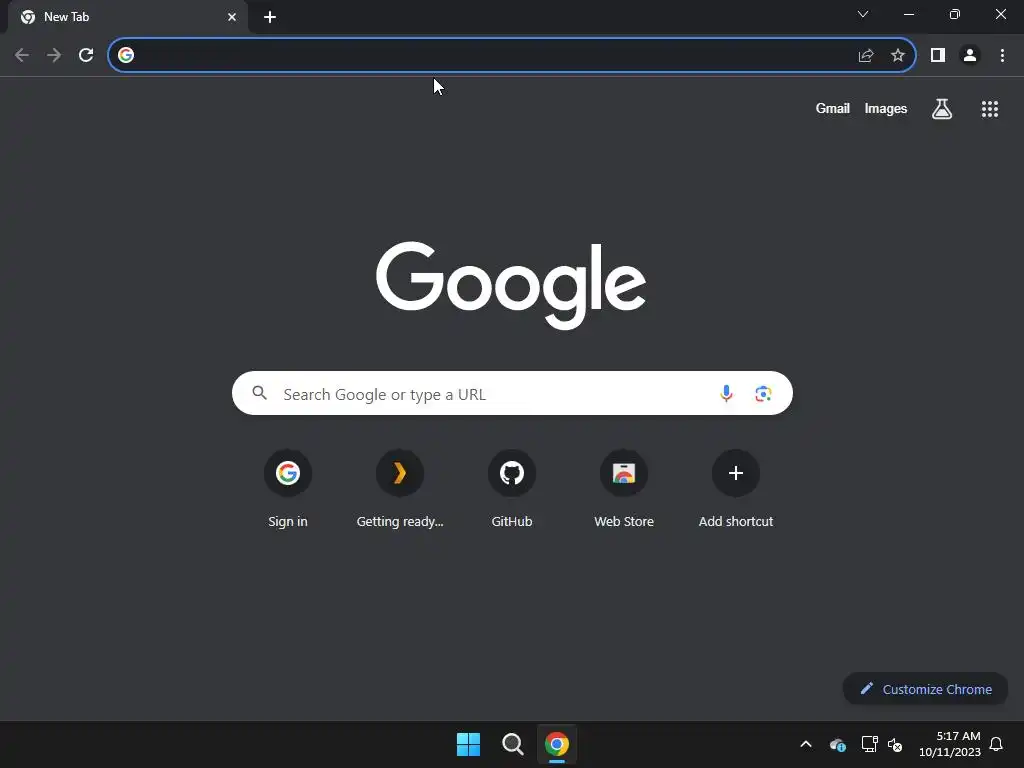
Task: Click muted volume tray icon
Action: click(x=895, y=744)
